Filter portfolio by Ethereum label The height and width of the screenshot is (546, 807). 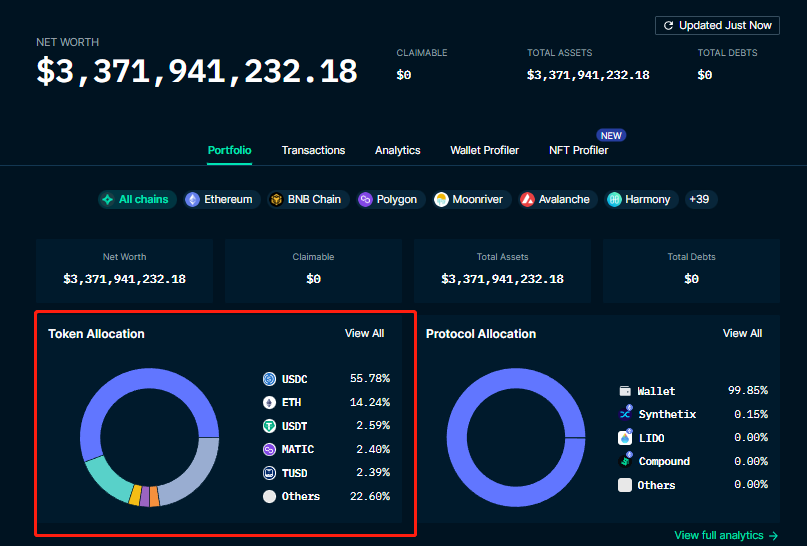point(228,200)
